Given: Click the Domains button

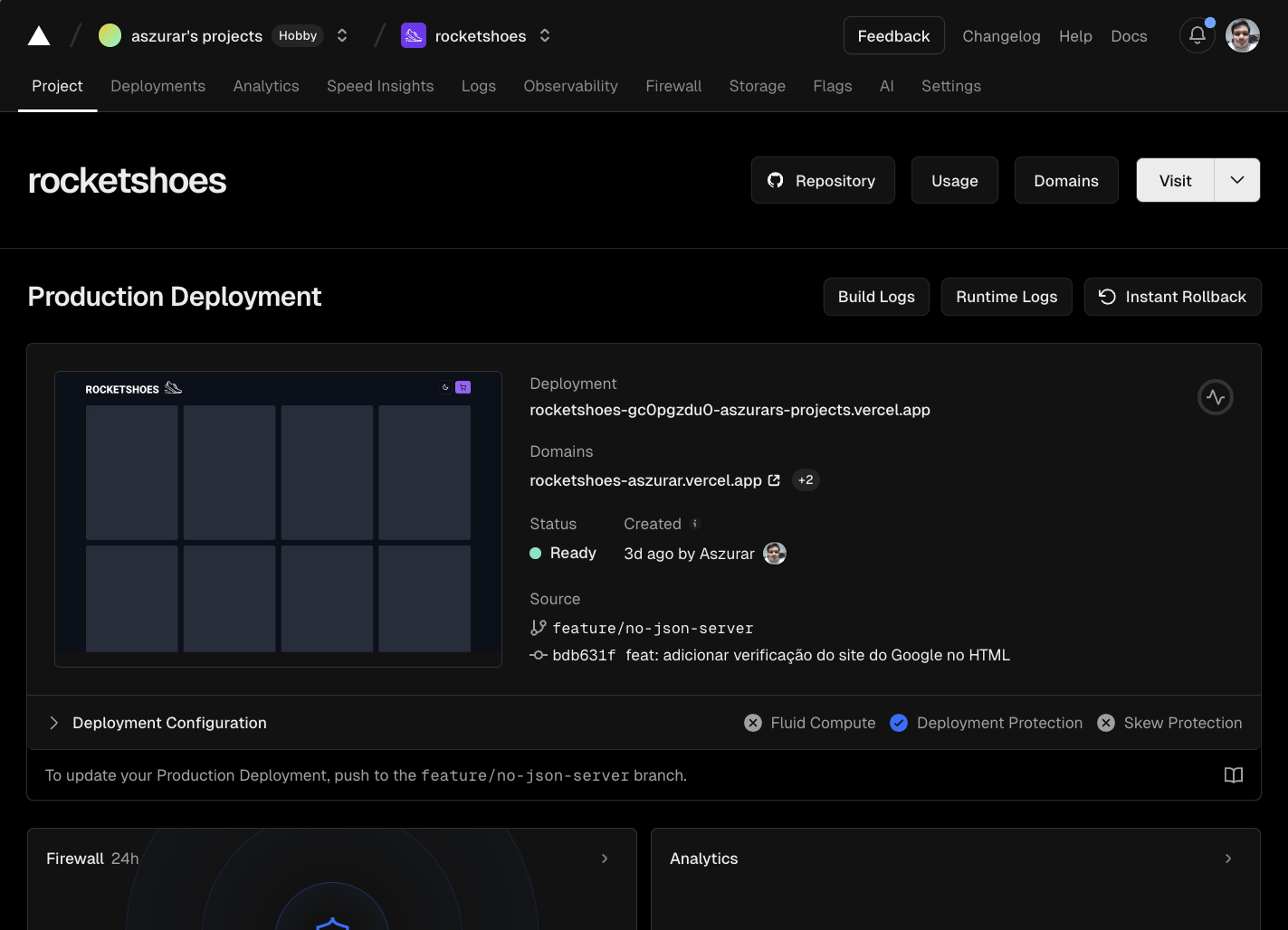Looking at the screenshot, I should [1066, 180].
